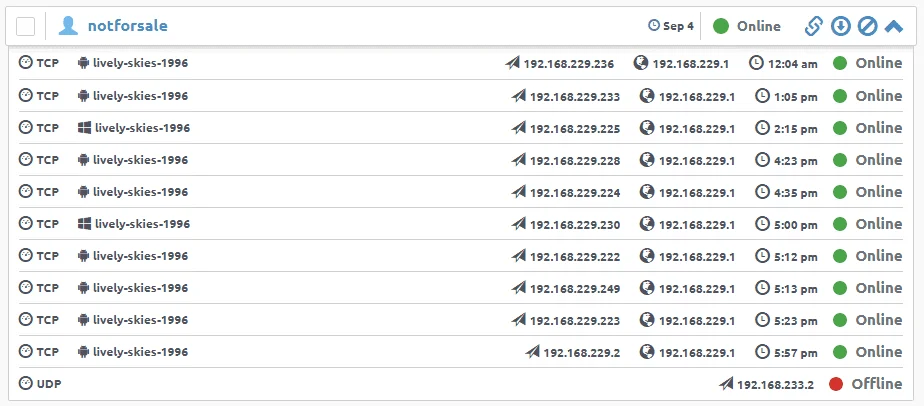Click the Windows icon in the 192.168.229.230 row
Viewport: 924px width, 406px height.
pos(84,224)
